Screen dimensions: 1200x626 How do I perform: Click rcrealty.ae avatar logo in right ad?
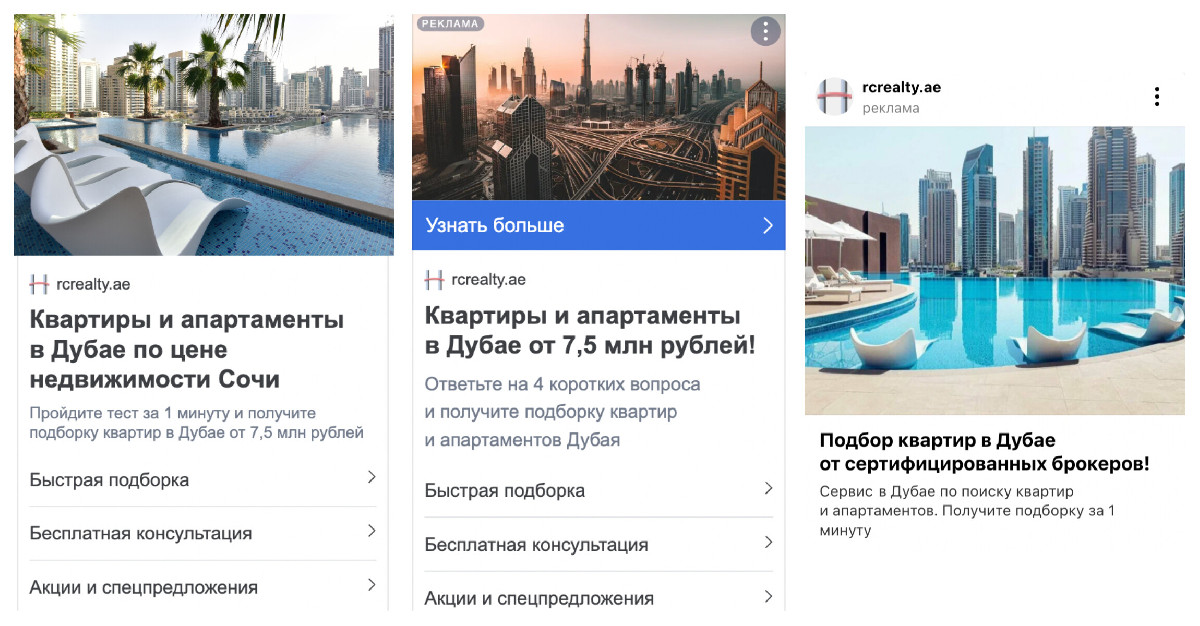pos(833,97)
